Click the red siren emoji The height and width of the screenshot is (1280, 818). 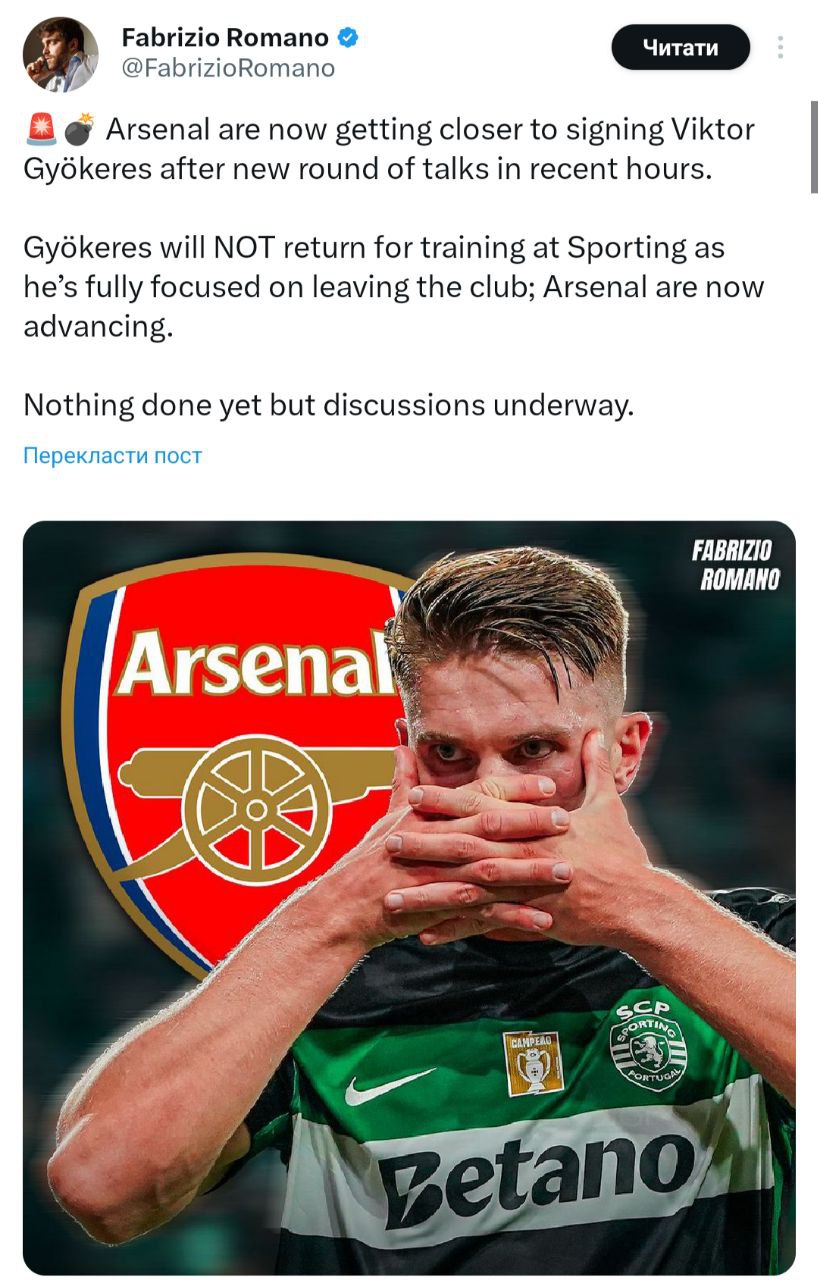[x=40, y=130]
